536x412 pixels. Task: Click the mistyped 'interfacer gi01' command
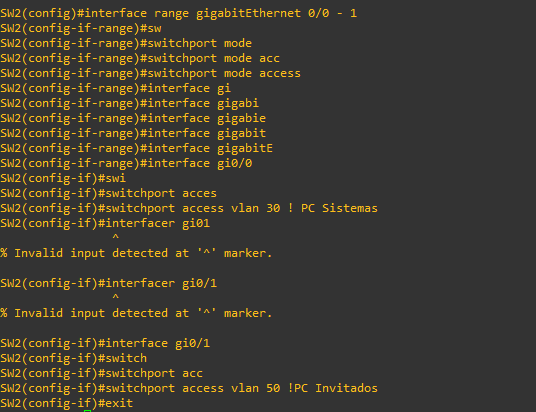tap(158, 223)
